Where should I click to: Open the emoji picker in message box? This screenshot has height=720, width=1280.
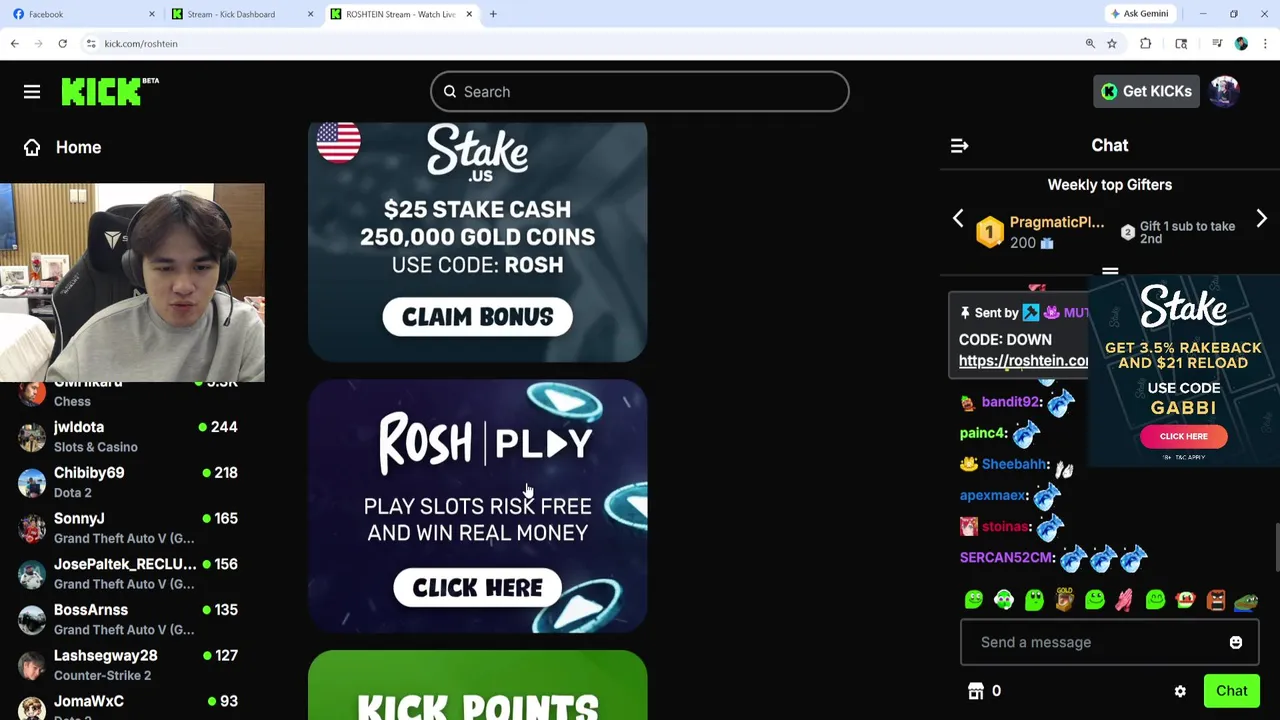coord(1236,643)
